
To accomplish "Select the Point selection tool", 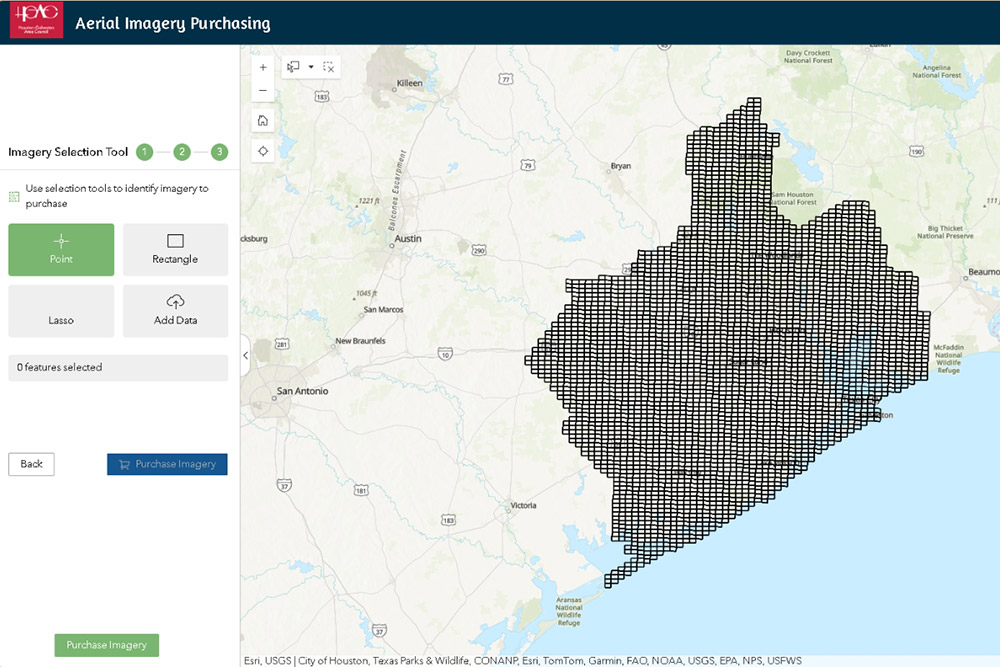I will (x=61, y=249).
